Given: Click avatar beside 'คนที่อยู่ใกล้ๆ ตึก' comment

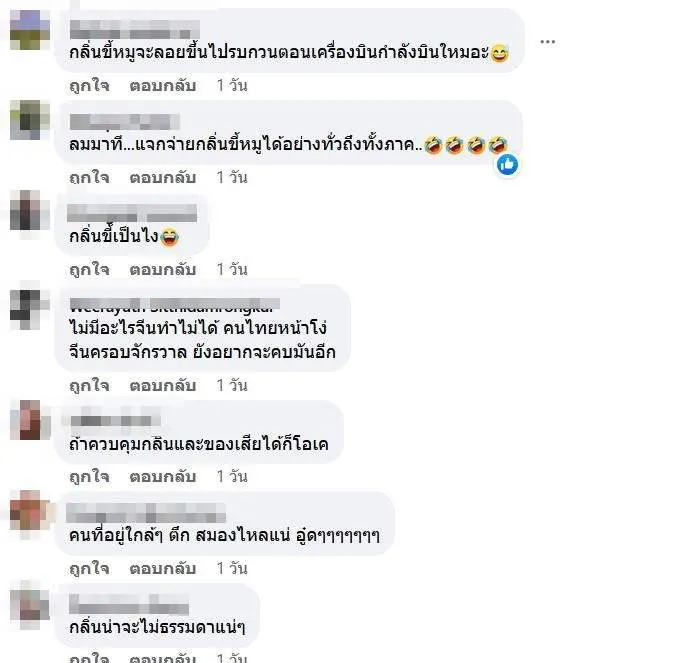Looking at the screenshot, I should [x=30, y=510].
